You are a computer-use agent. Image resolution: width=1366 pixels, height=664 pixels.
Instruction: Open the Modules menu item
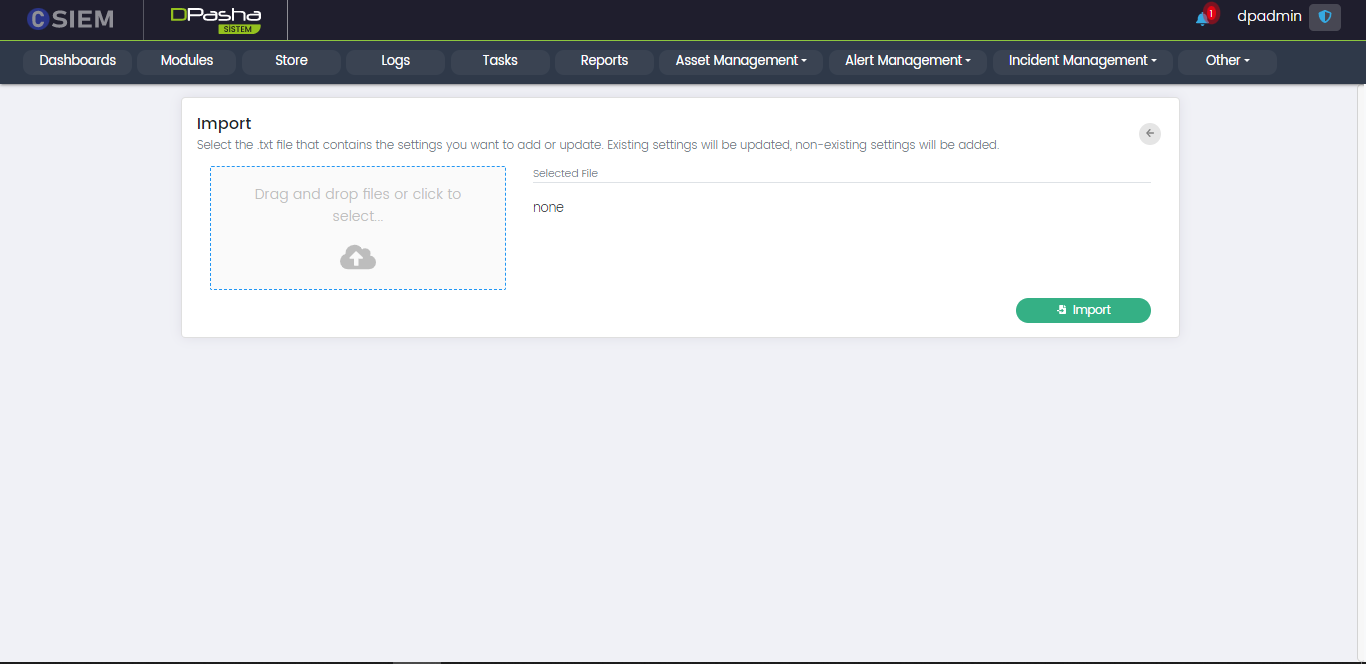tap(187, 61)
